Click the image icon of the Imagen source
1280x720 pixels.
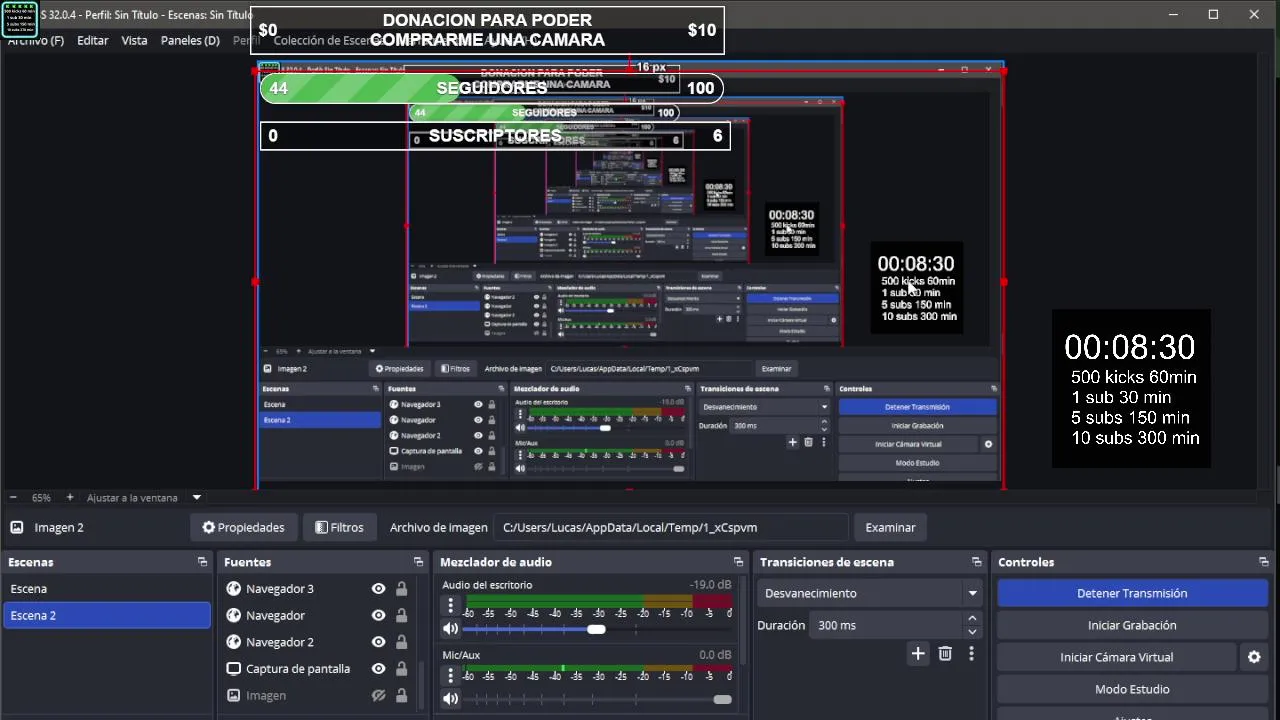point(233,695)
